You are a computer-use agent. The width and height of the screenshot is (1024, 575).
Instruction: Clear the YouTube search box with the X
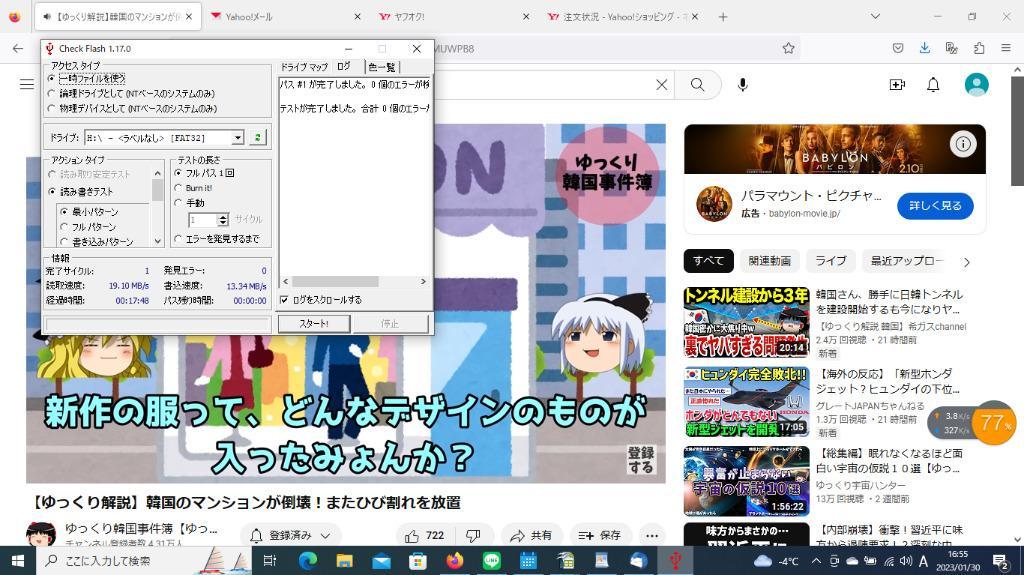point(662,85)
